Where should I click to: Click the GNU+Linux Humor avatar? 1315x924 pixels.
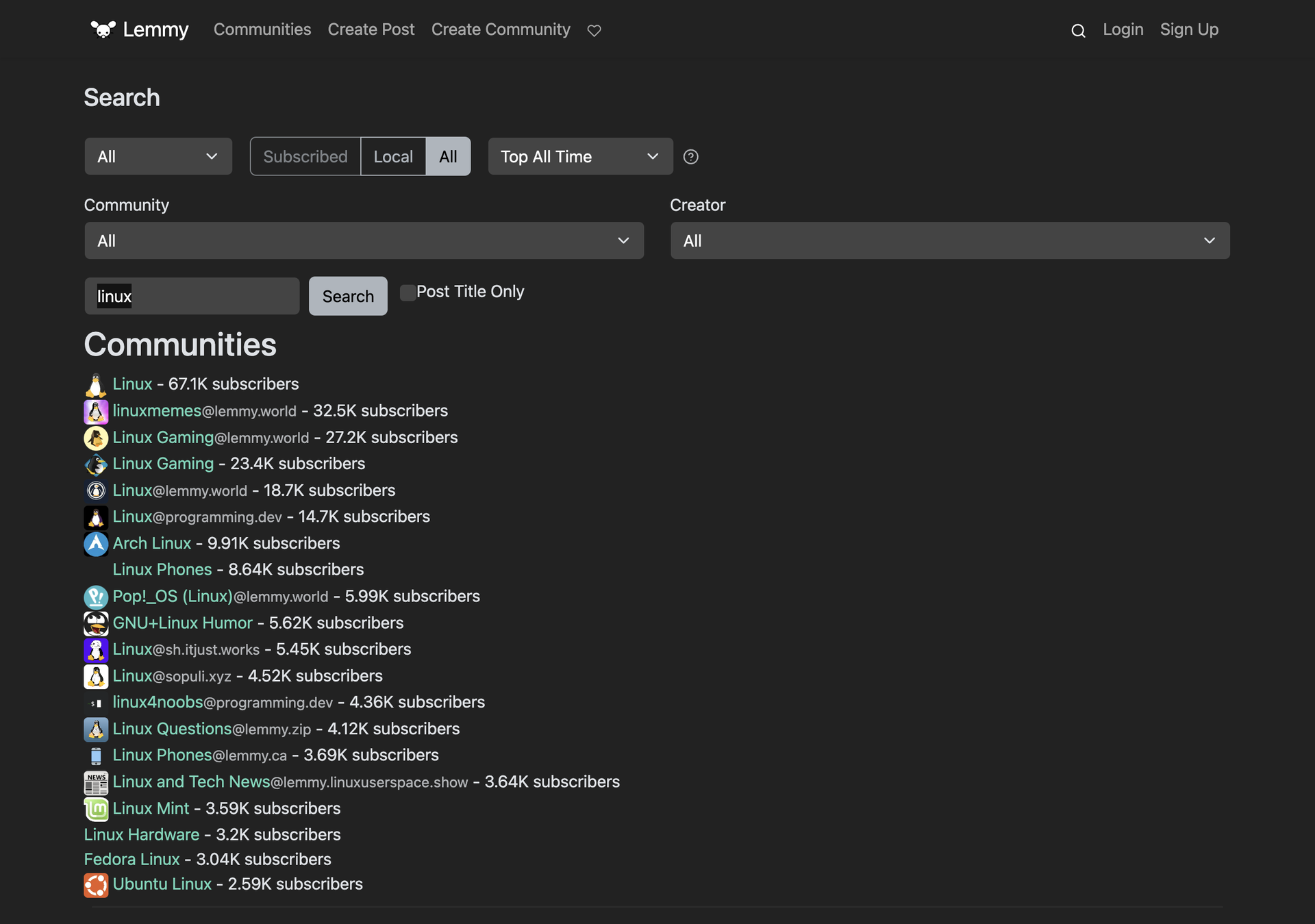click(x=96, y=624)
